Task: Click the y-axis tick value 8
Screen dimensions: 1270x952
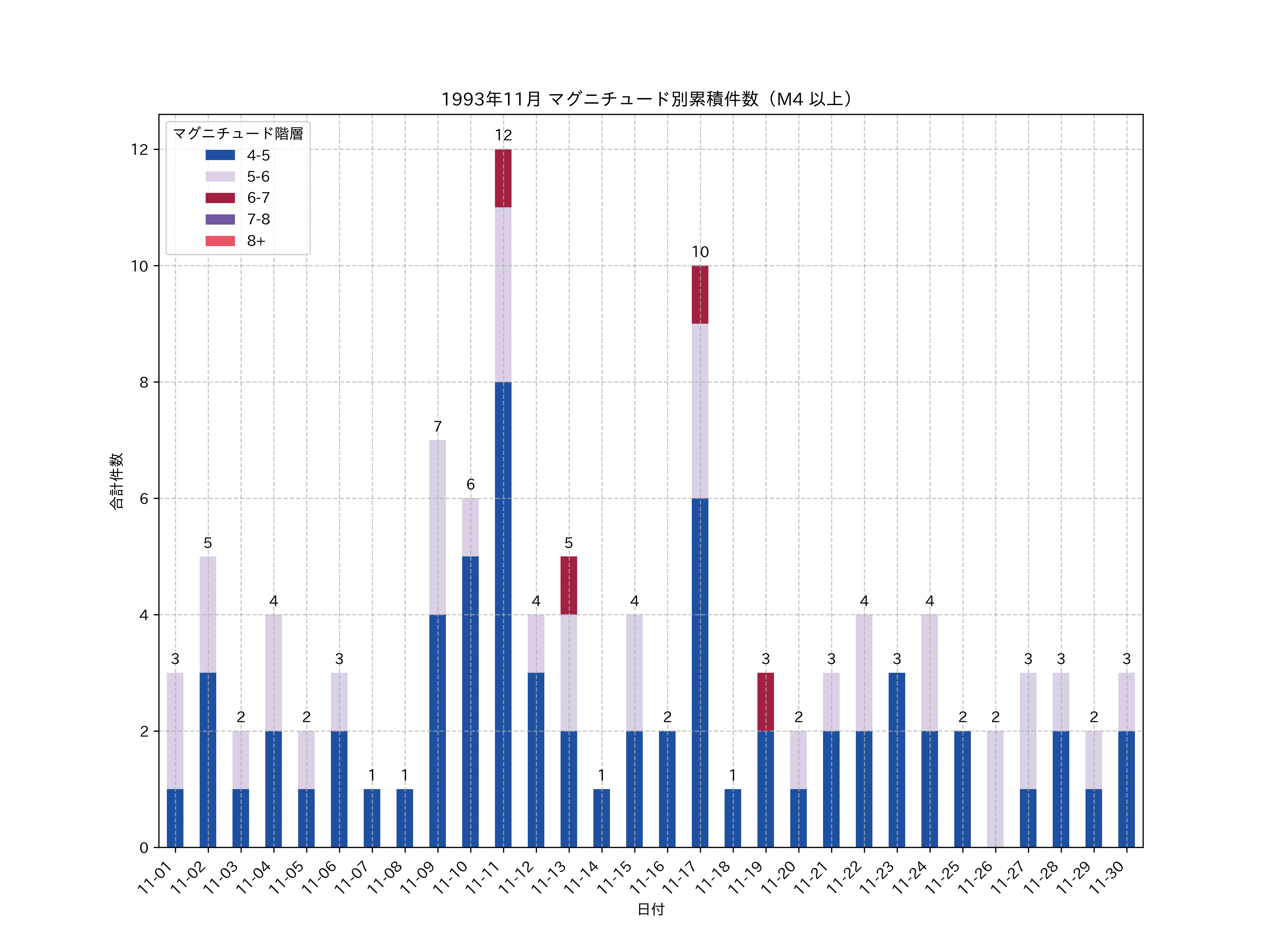Action: [144, 383]
